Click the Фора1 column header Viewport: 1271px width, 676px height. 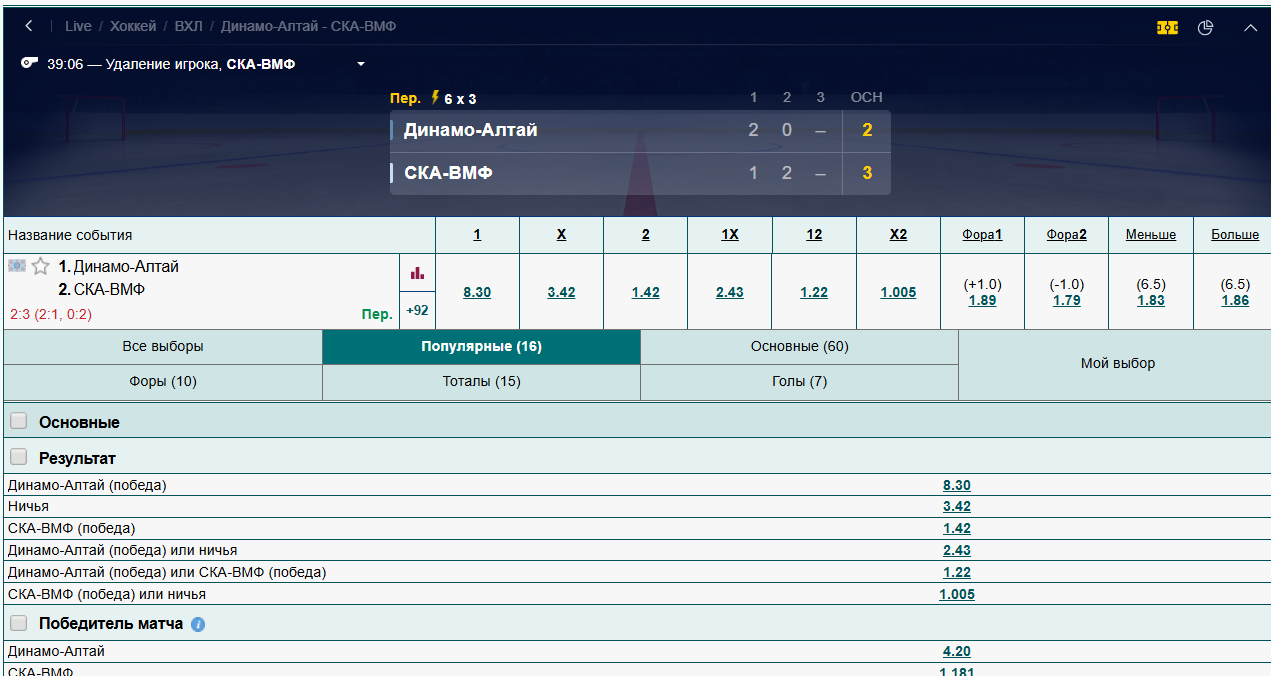point(982,235)
